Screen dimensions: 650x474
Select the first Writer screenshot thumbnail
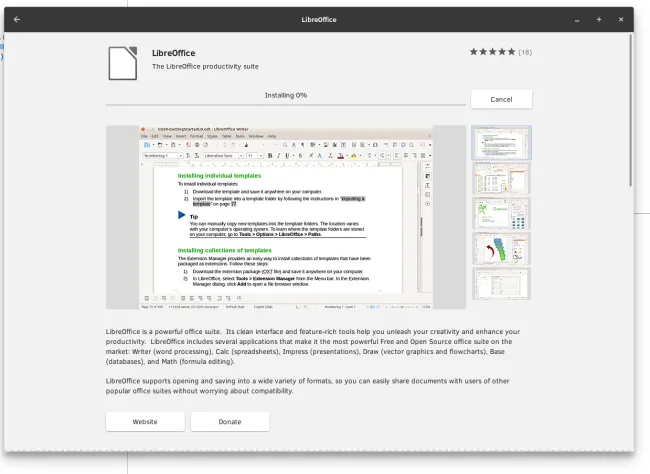pos(501,143)
